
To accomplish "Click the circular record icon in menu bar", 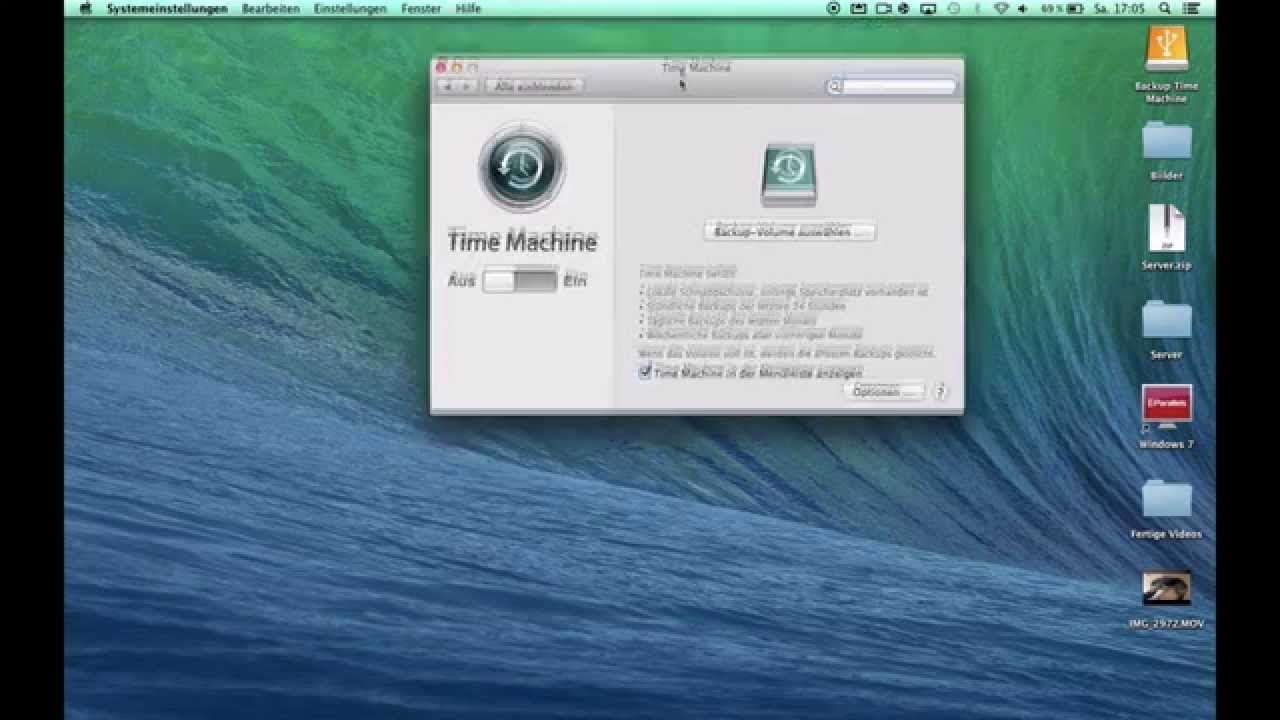I will click(x=833, y=8).
